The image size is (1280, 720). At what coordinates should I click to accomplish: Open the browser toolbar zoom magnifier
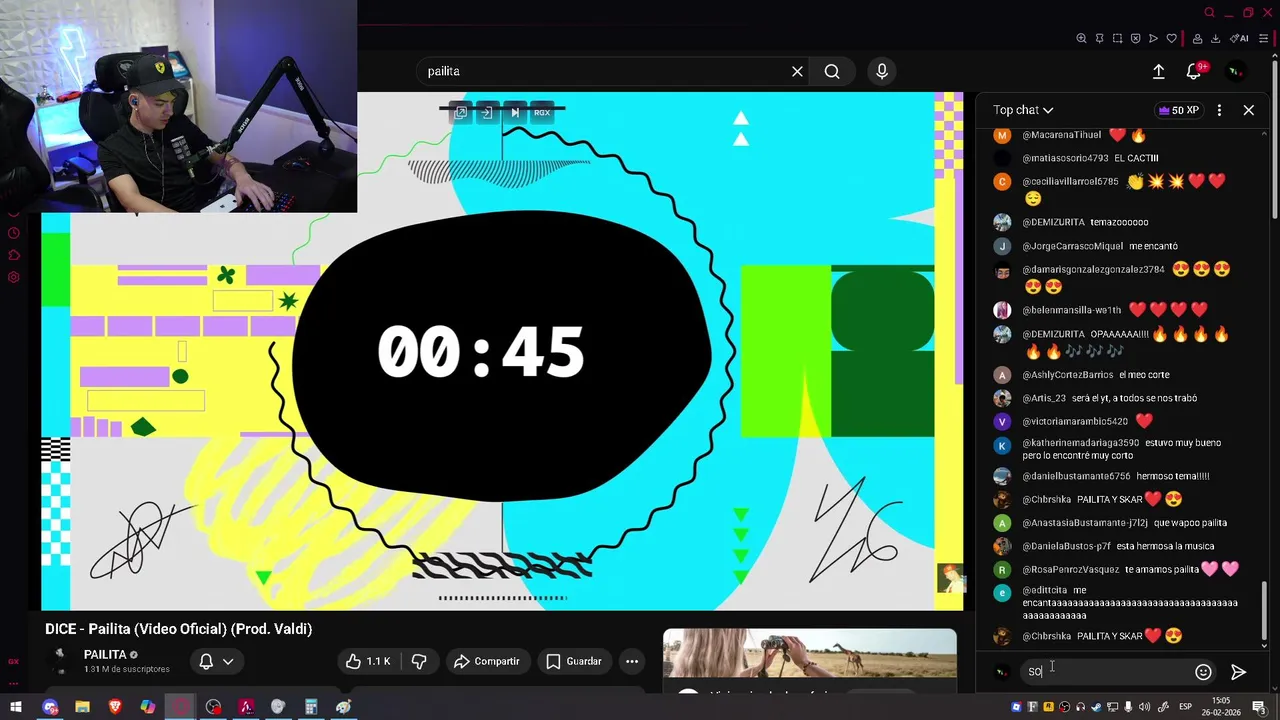tap(1081, 39)
